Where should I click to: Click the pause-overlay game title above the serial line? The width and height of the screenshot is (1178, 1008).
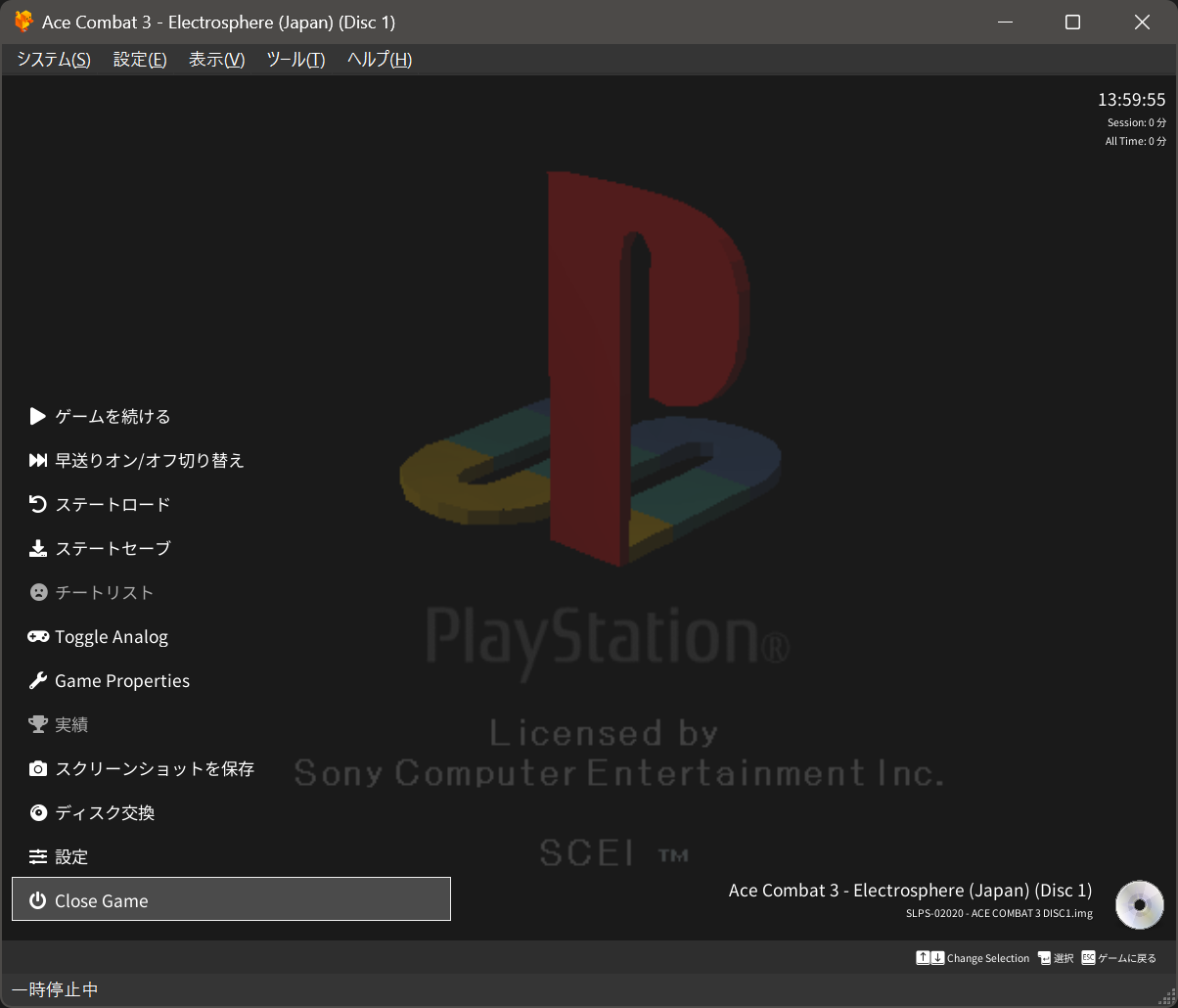[x=910, y=891]
